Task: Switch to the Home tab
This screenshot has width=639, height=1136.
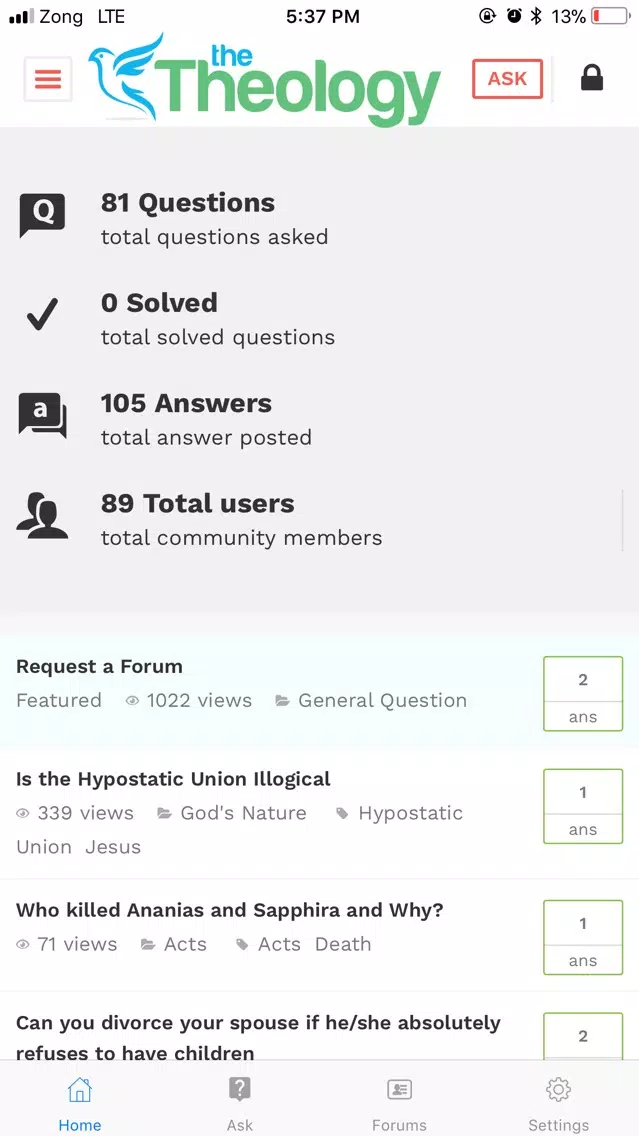Action: pos(80,1103)
